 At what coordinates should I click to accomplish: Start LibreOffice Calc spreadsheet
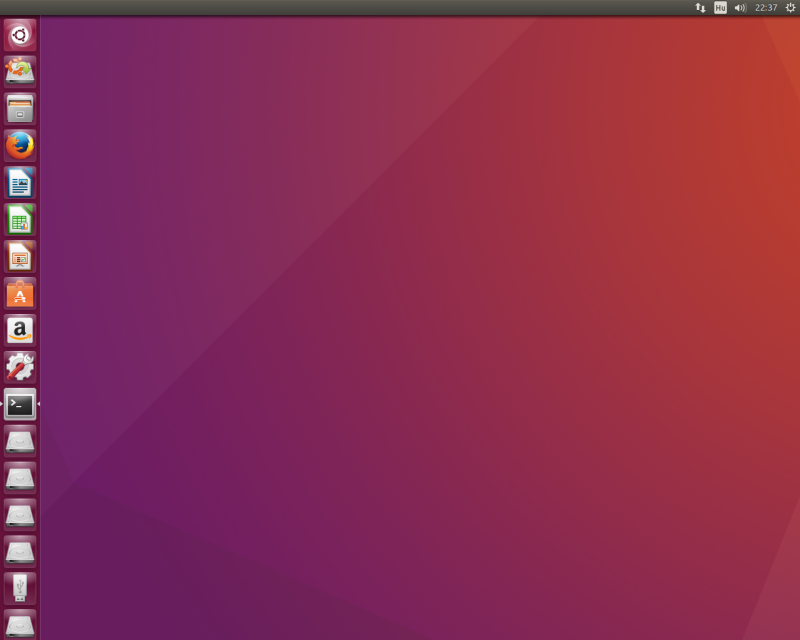(20, 219)
